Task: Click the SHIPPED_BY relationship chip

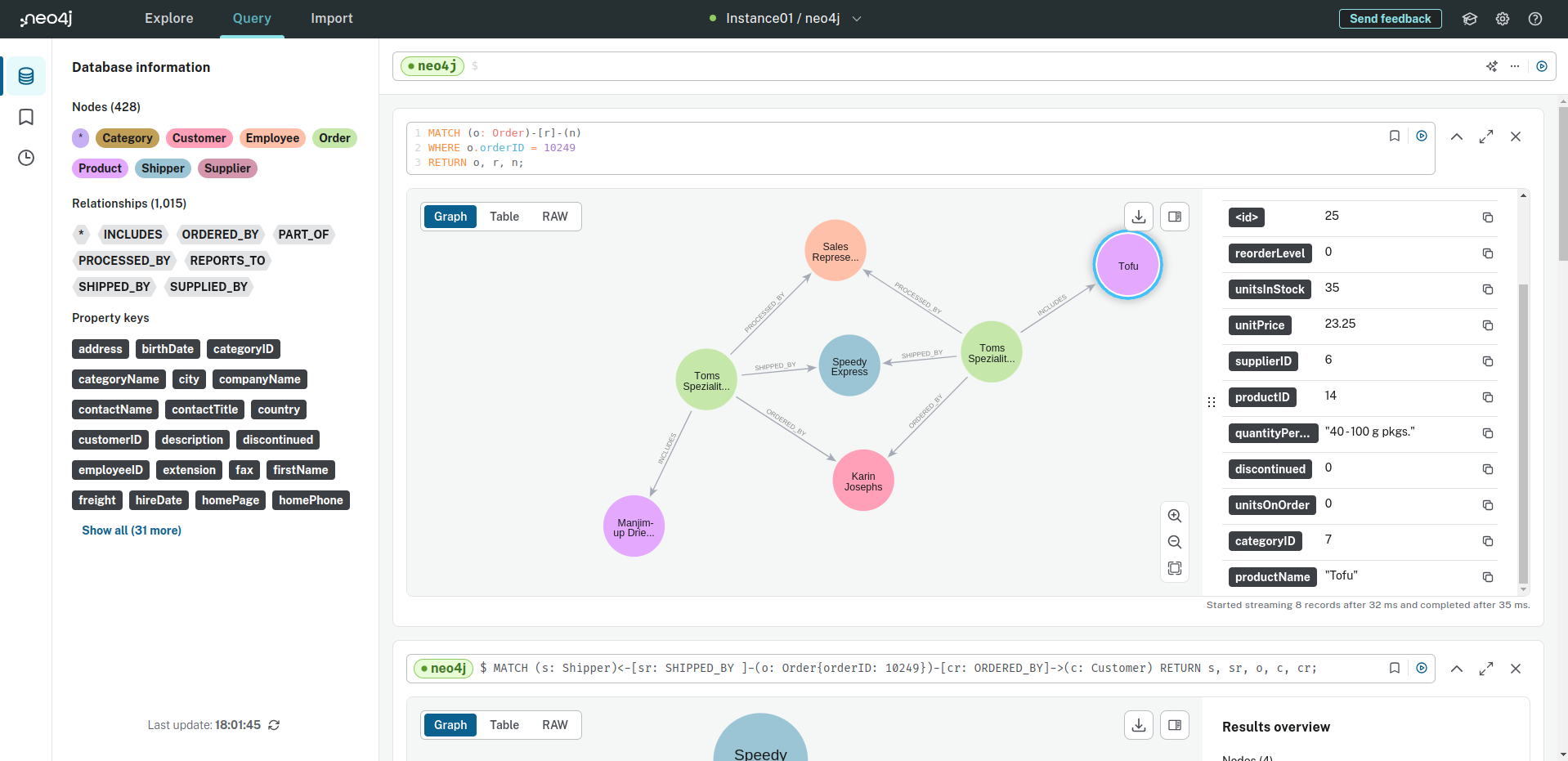Action: click(114, 287)
